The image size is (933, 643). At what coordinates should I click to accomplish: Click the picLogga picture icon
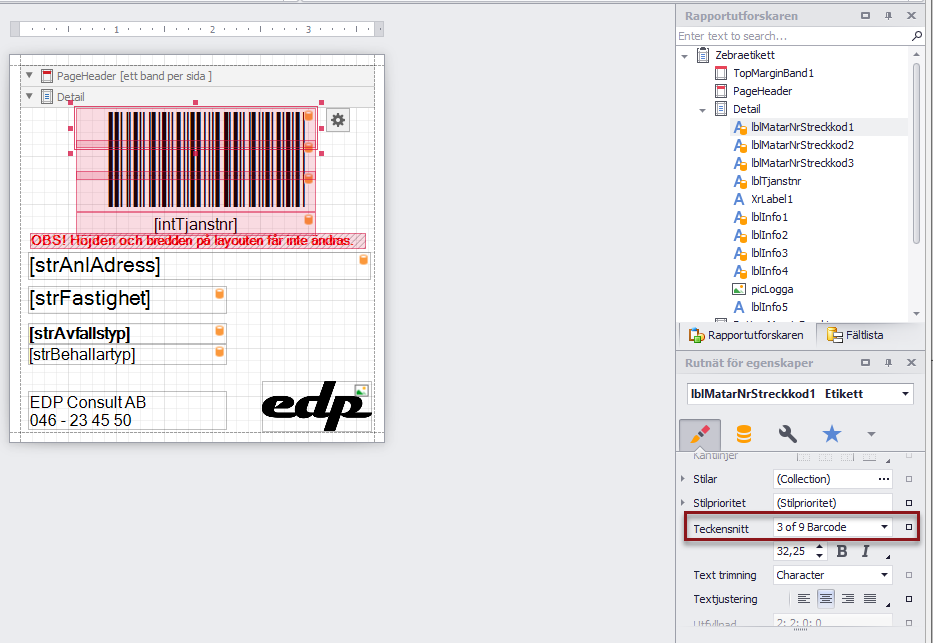pos(738,289)
